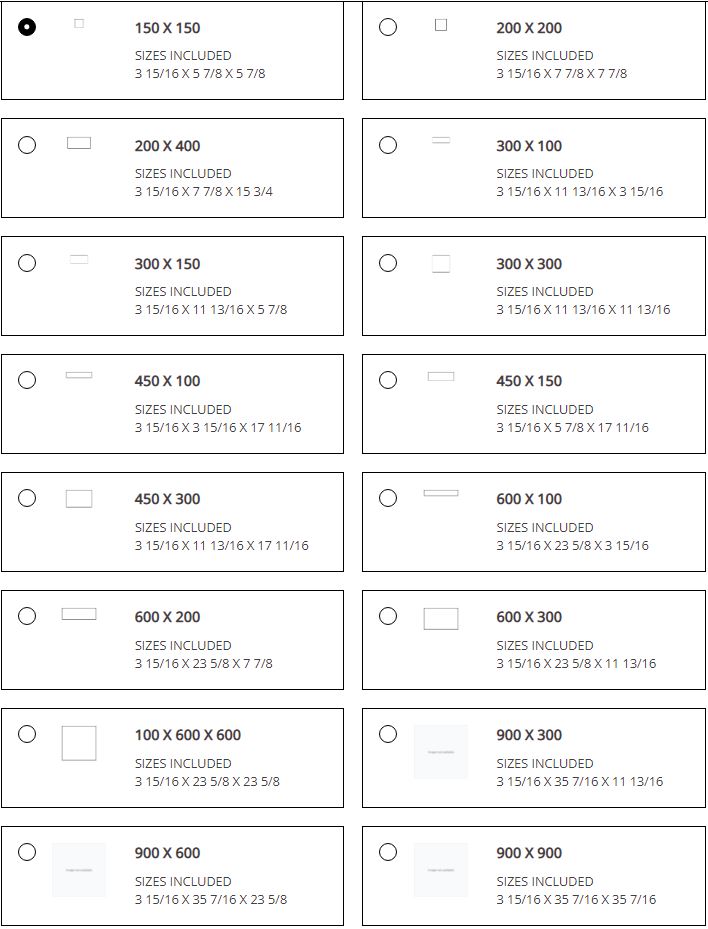708x929 pixels.
Task: Click the 450 X 150 title text
Action: (x=529, y=381)
